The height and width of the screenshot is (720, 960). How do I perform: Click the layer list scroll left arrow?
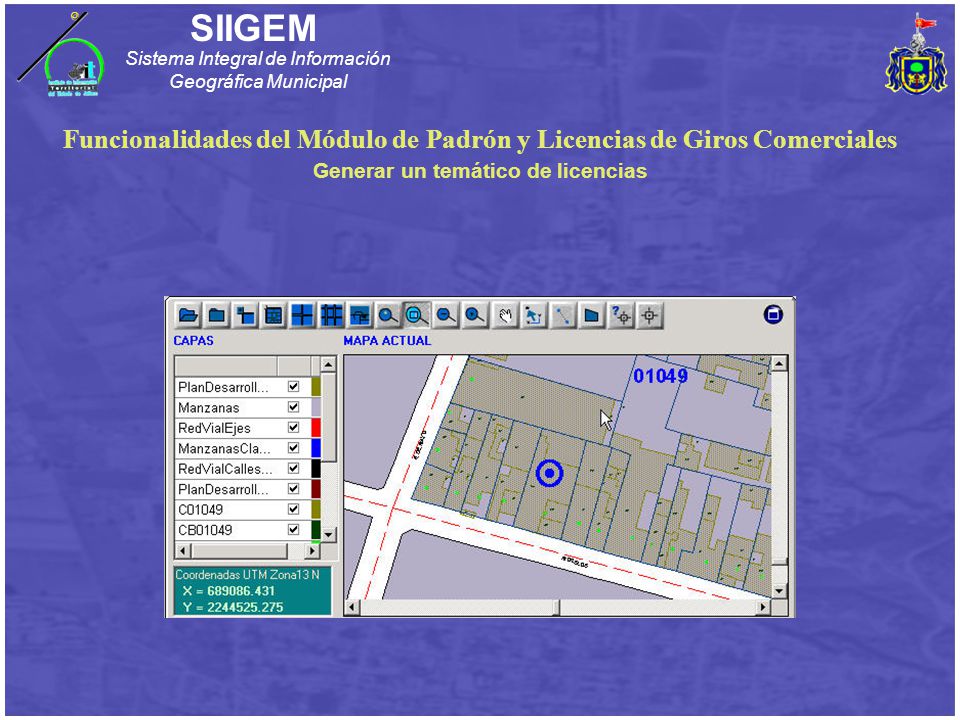tap(182, 550)
